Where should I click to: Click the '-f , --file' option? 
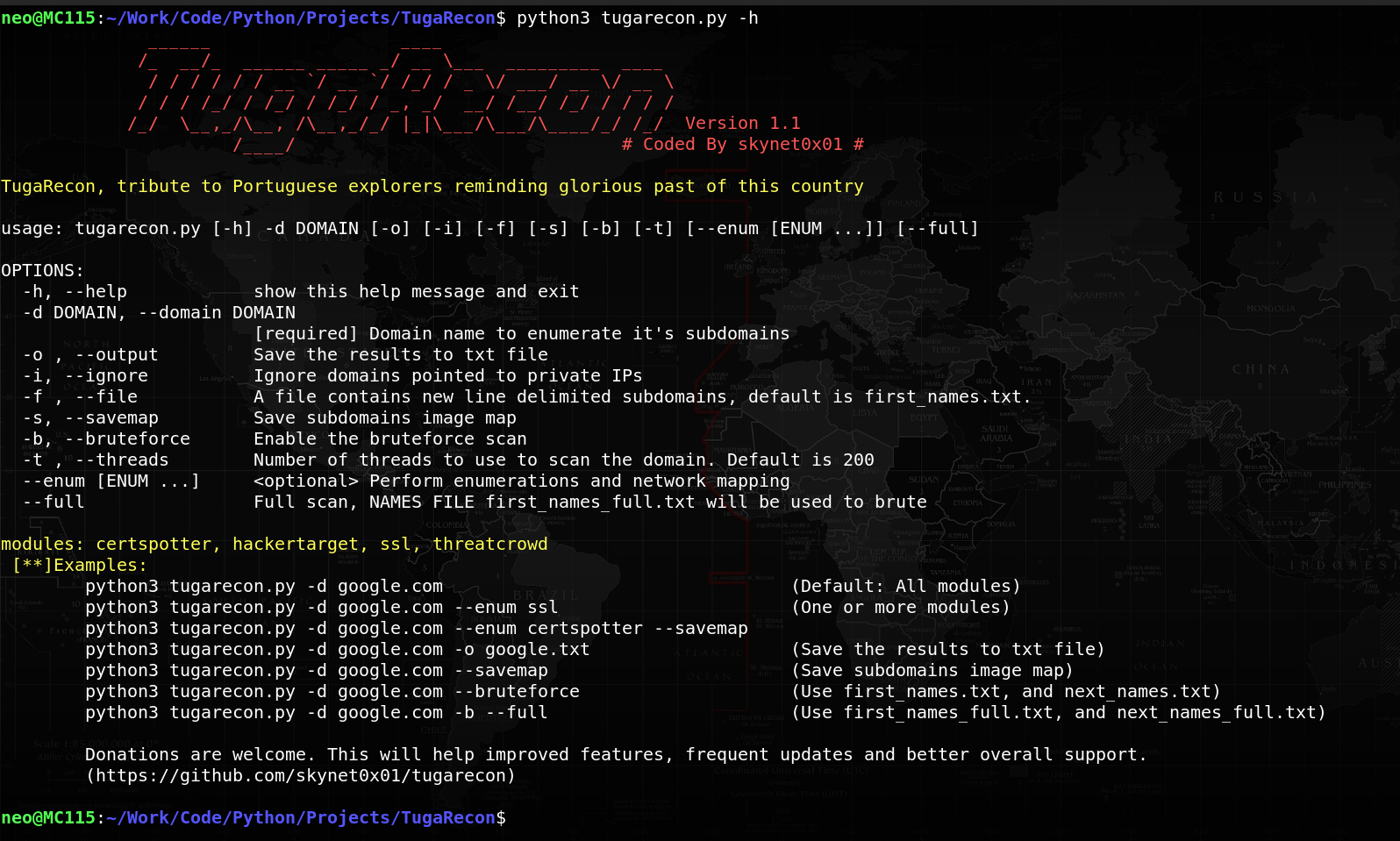point(80,396)
